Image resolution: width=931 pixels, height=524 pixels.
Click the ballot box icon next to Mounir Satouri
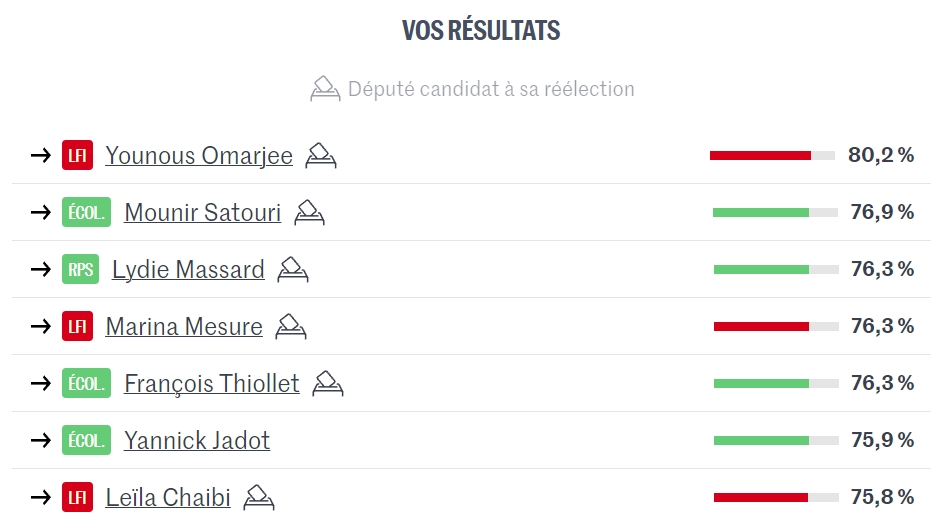(x=309, y=212)
